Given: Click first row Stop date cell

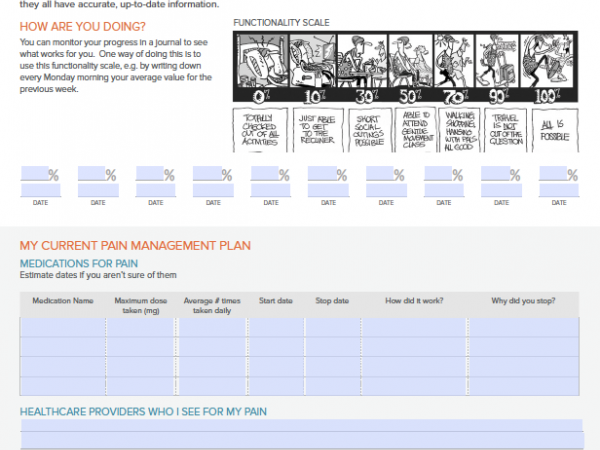Looking at the screenshot, I should 333,327.
